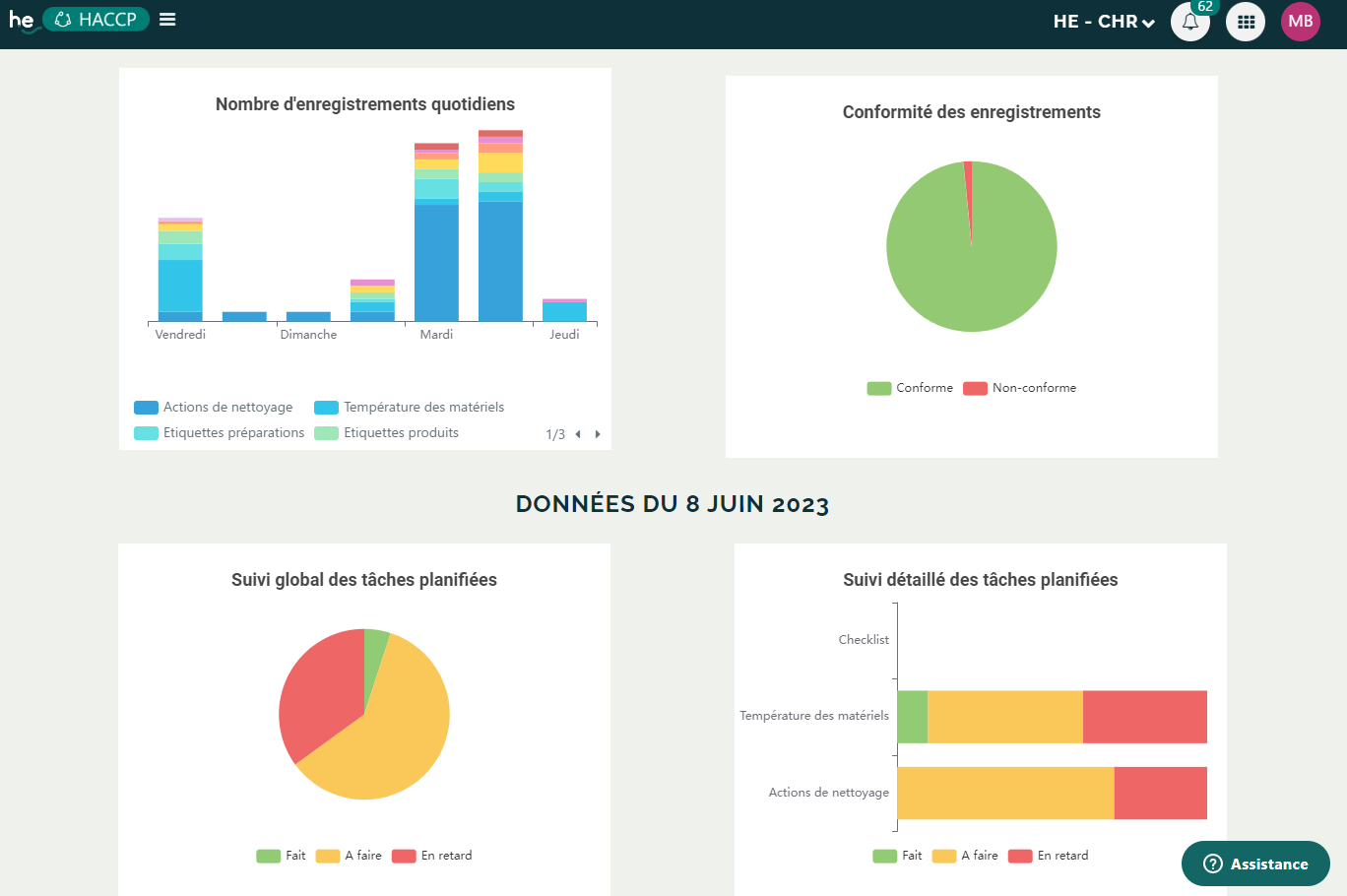Hide 'Non-conforme' series in conformity chart
1347x896 pixels.
[1020, 388]
